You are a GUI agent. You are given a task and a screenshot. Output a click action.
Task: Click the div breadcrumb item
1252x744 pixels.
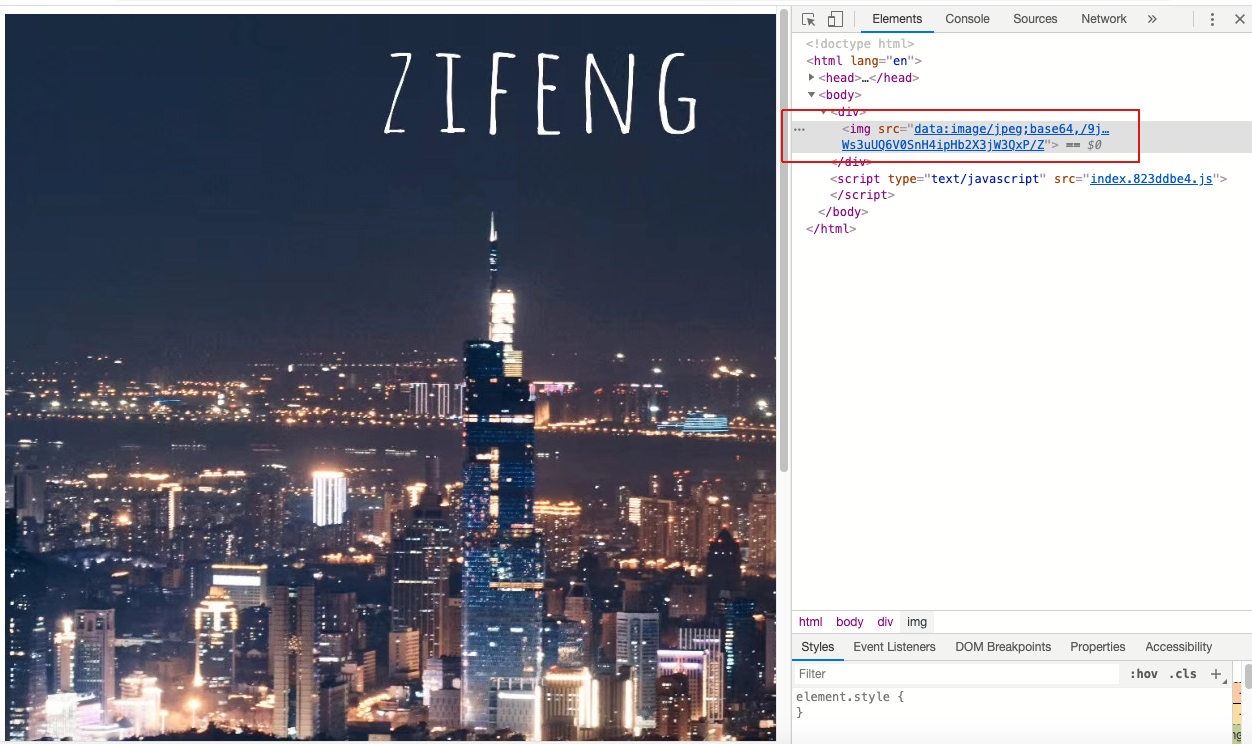[x=885, y=622]
